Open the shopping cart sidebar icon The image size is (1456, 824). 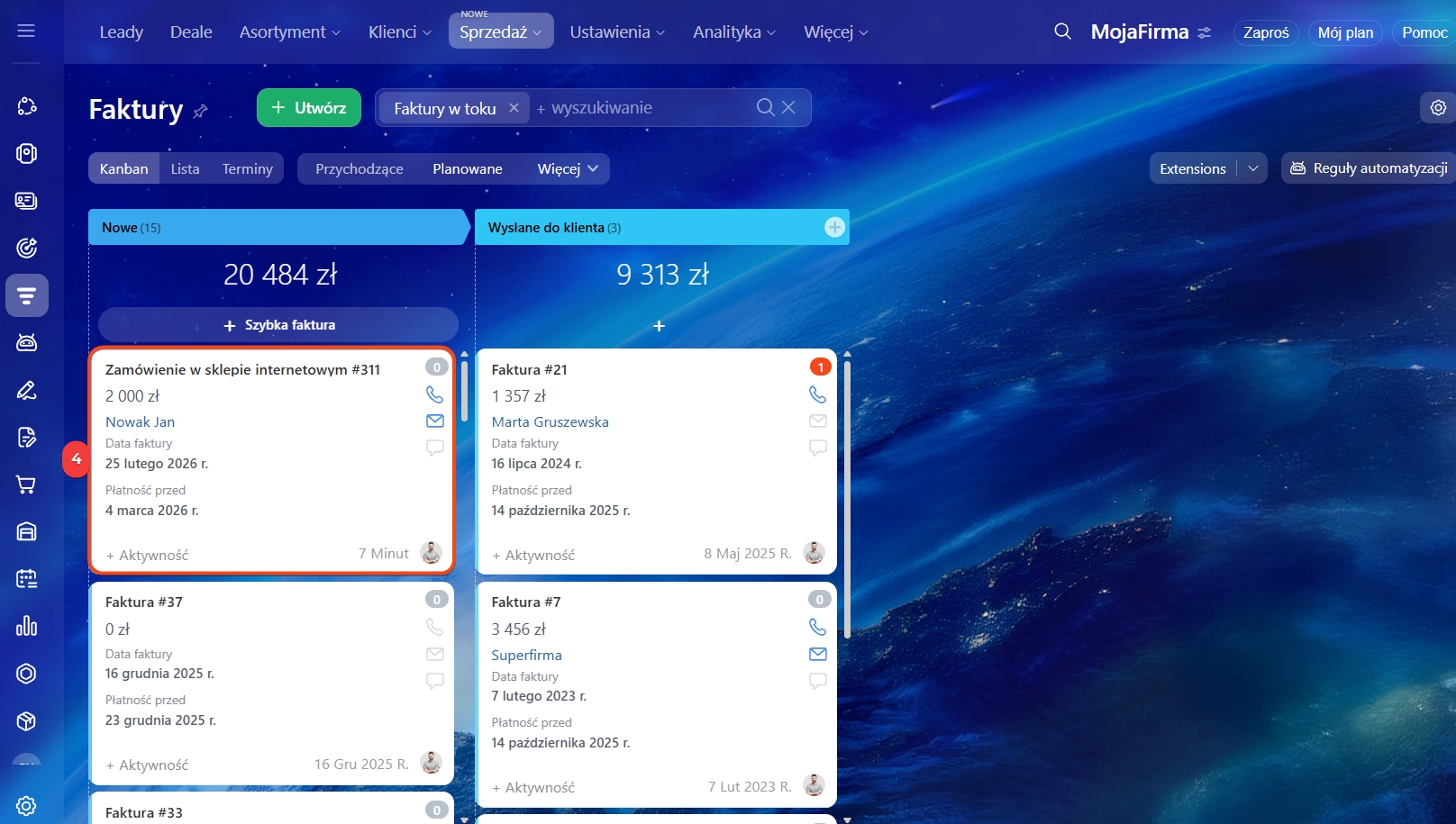point(26,484)
